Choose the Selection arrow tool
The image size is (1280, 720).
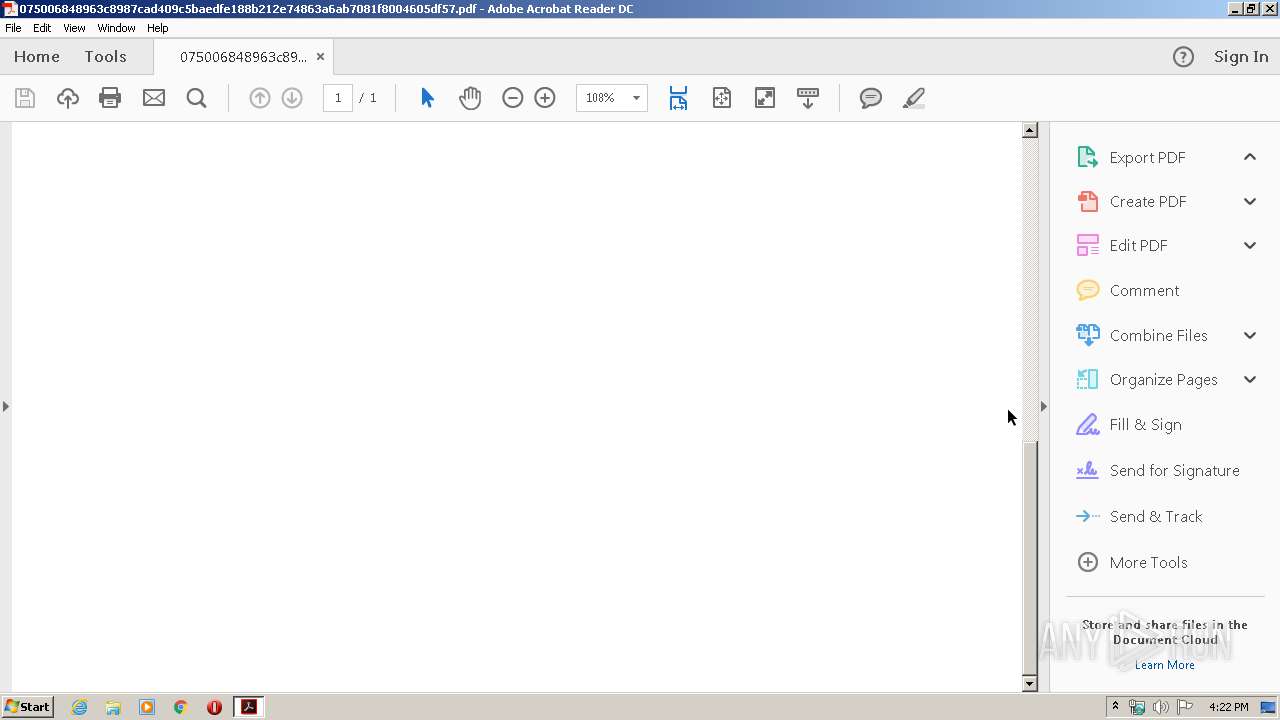click(428, 98)
